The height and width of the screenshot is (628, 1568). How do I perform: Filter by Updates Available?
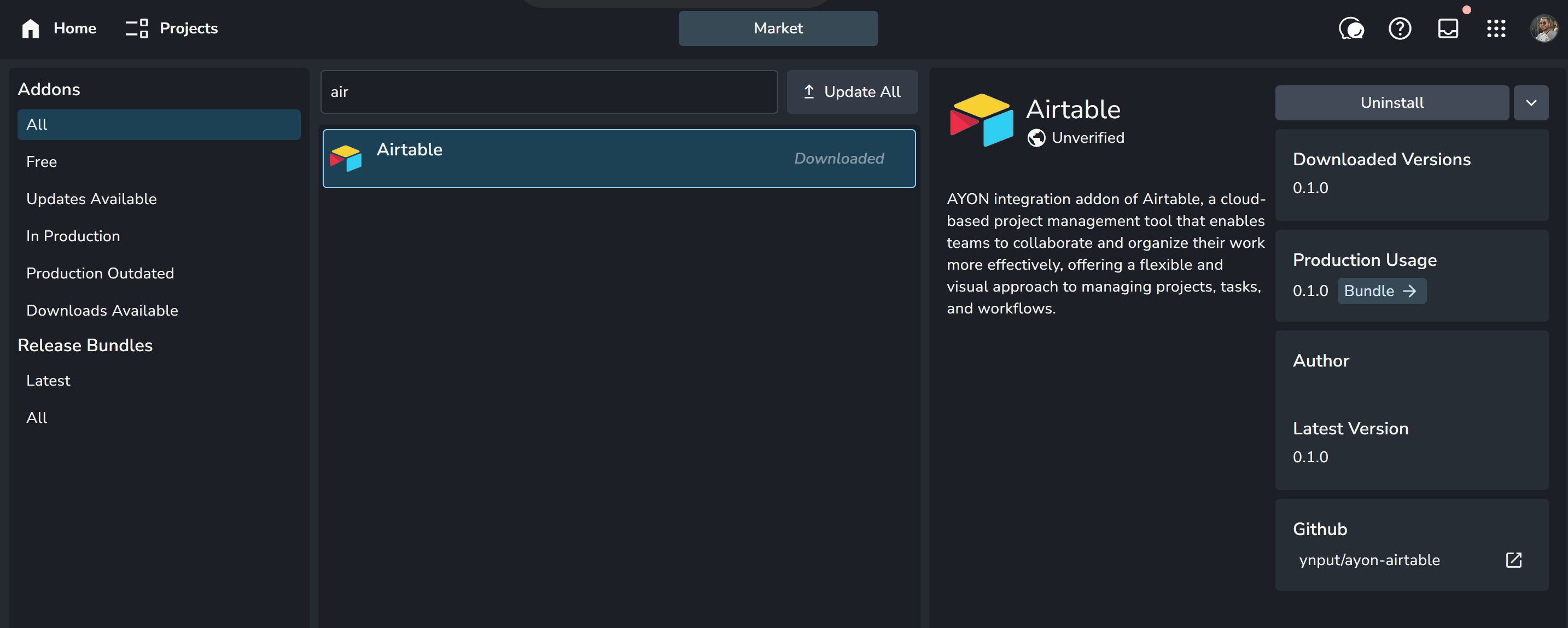click(x=159, y=199)
